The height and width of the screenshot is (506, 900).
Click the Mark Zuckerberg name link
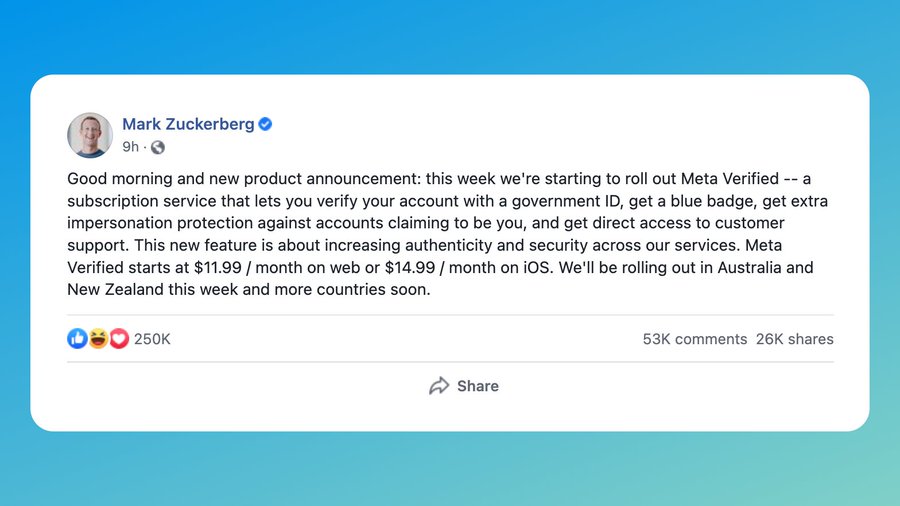click(x=188, y=124)
